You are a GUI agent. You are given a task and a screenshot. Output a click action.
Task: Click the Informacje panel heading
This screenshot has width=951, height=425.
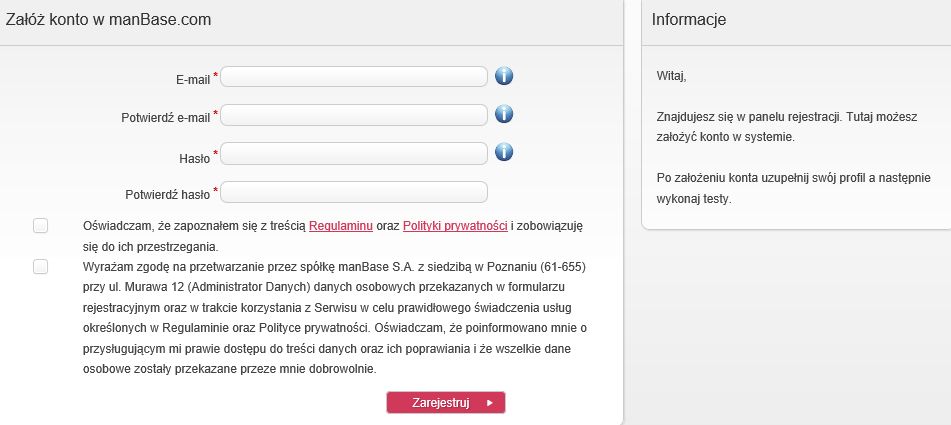point(688,19)
